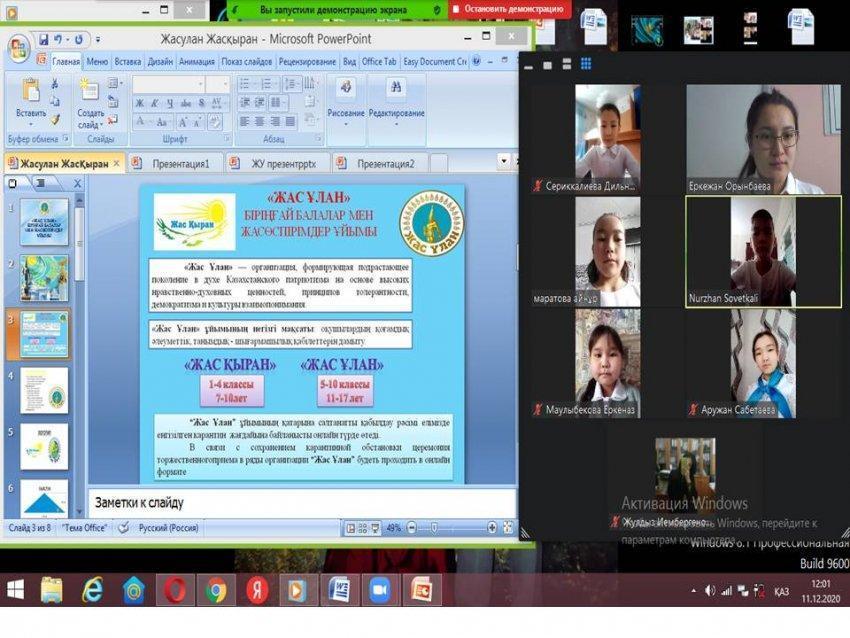
Task: Select slide 4 thumbnail
Action: [44, 390]
